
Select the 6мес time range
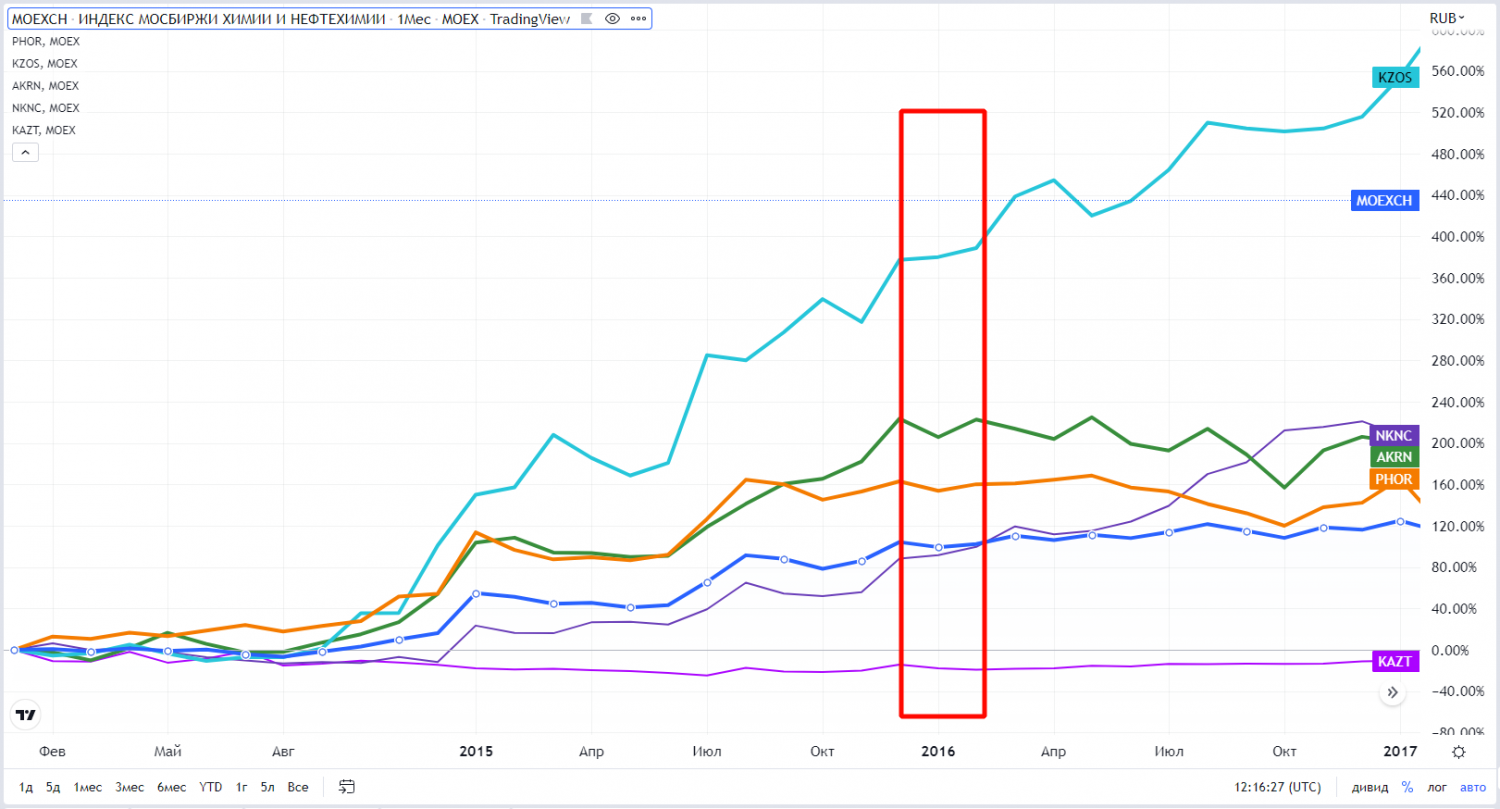[172, 787]
